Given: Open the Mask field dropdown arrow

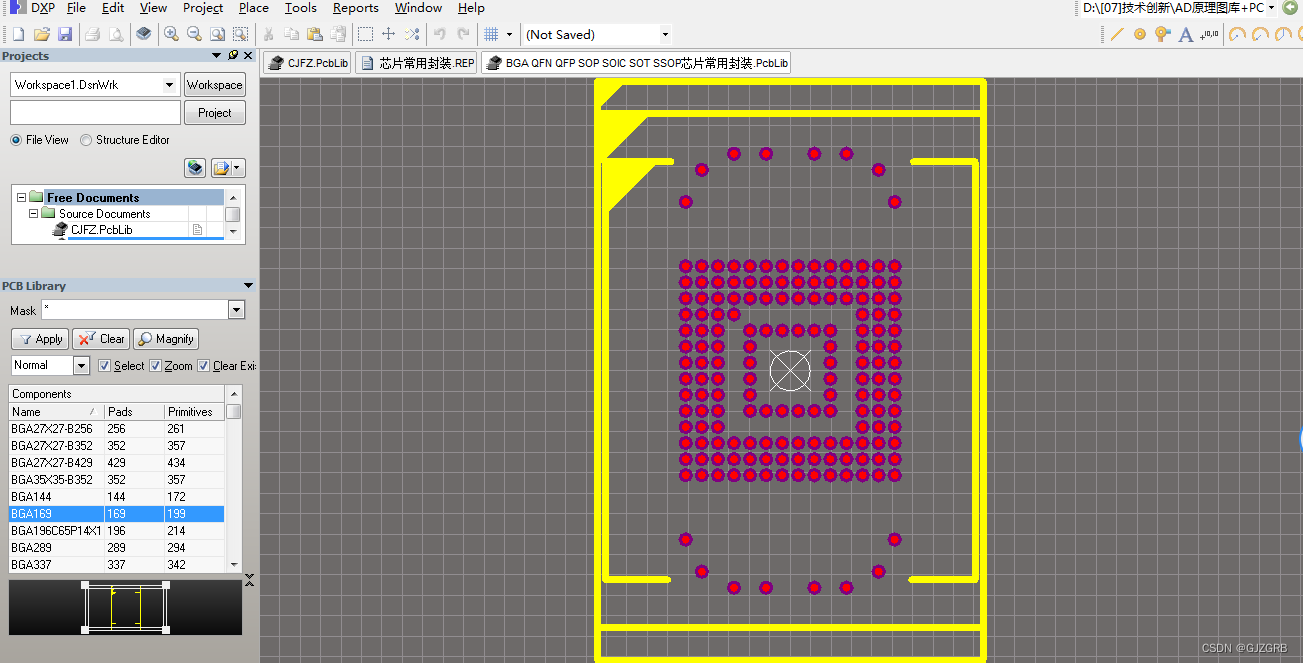Looking at the screenshot, I should pos(237,311).
